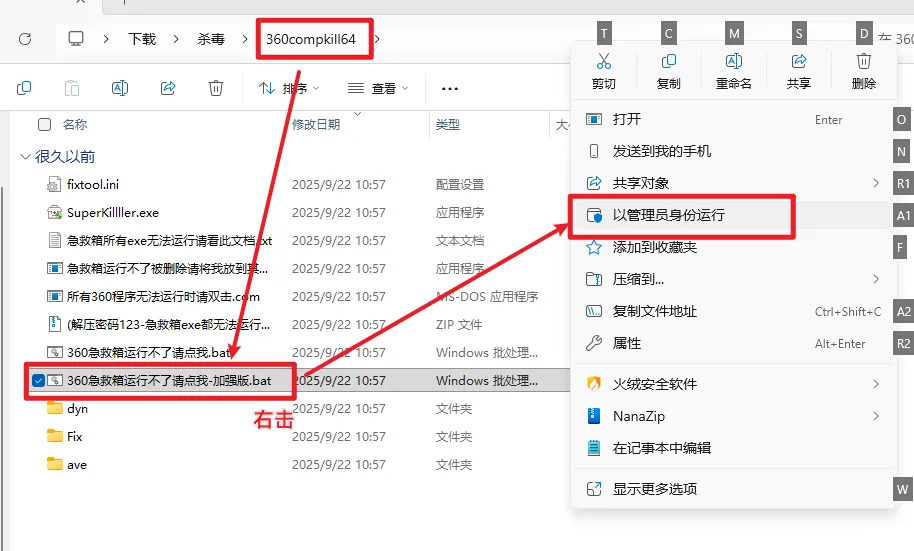Click the ave folder icon

pyautogui.click(x=55, y=464)
